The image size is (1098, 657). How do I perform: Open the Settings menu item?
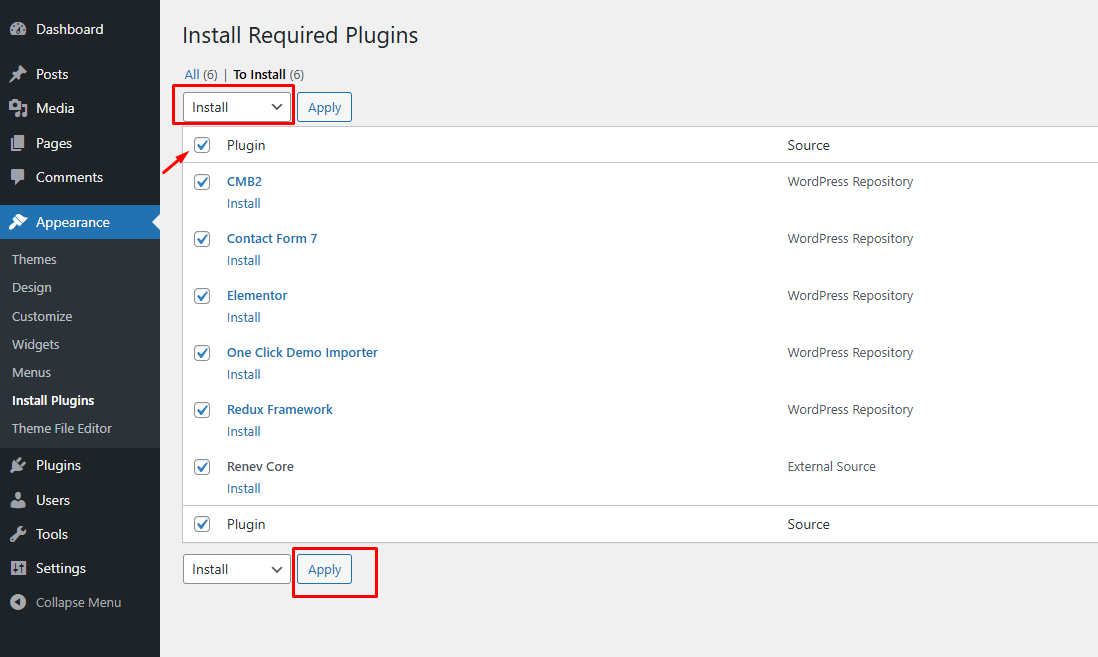click(x=61, y=568)
